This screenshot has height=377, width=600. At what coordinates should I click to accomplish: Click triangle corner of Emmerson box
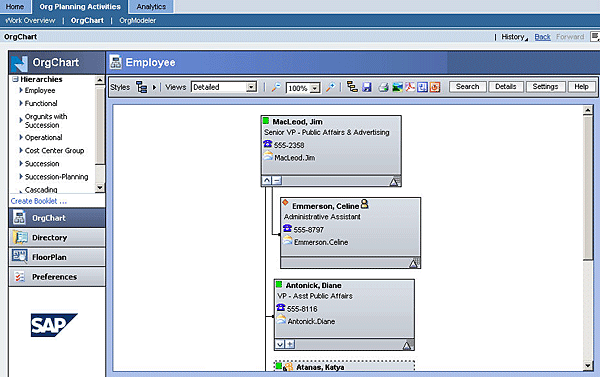(414, 263)
